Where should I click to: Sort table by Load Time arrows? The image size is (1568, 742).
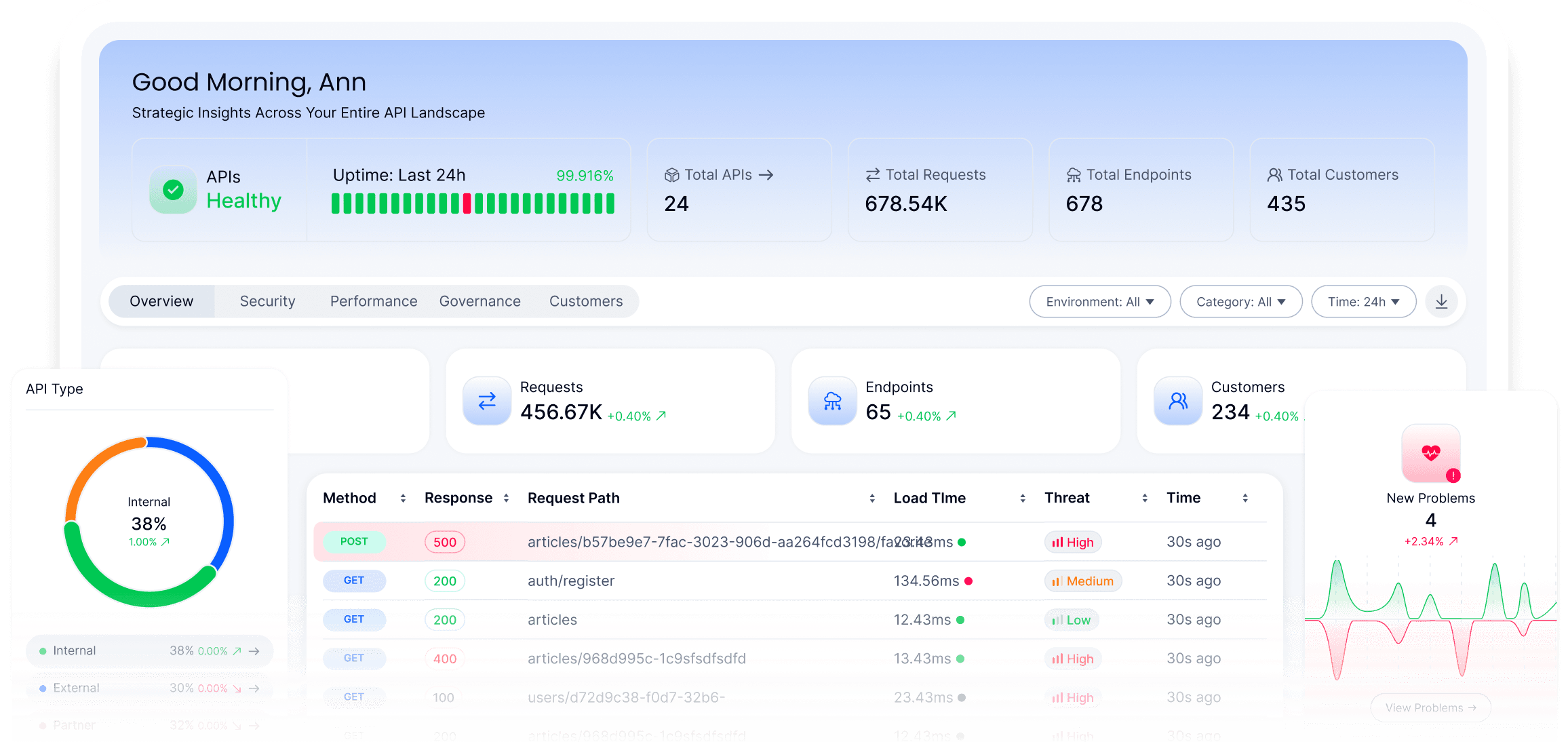(1023, 499)
